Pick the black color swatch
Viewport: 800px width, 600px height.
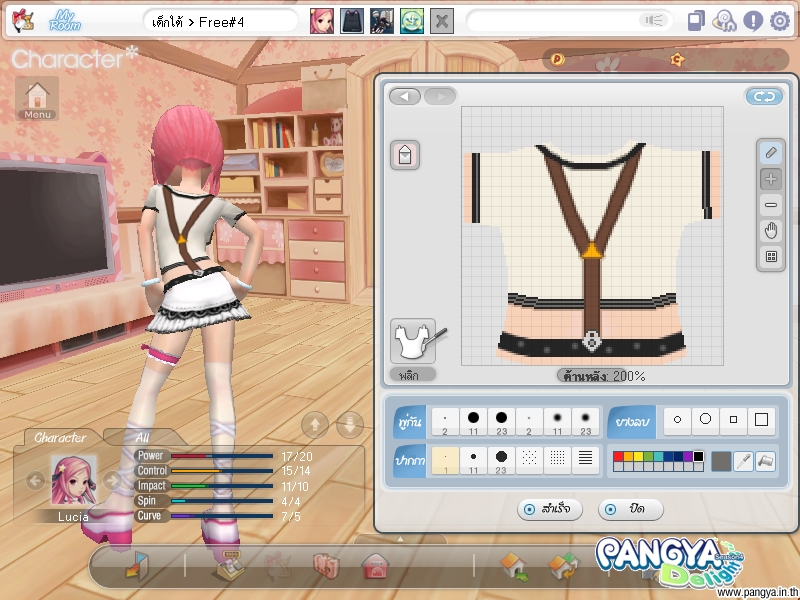698,456
